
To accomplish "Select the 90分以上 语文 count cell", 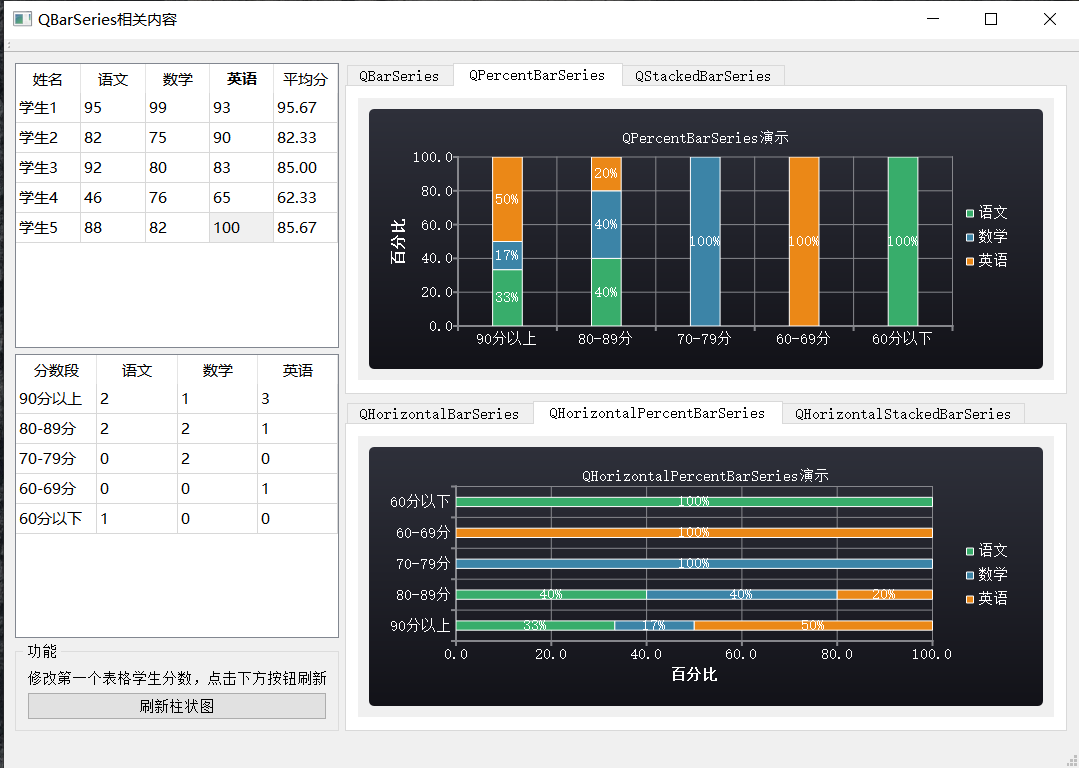I will pyautogui.click(x=135, y=398).
